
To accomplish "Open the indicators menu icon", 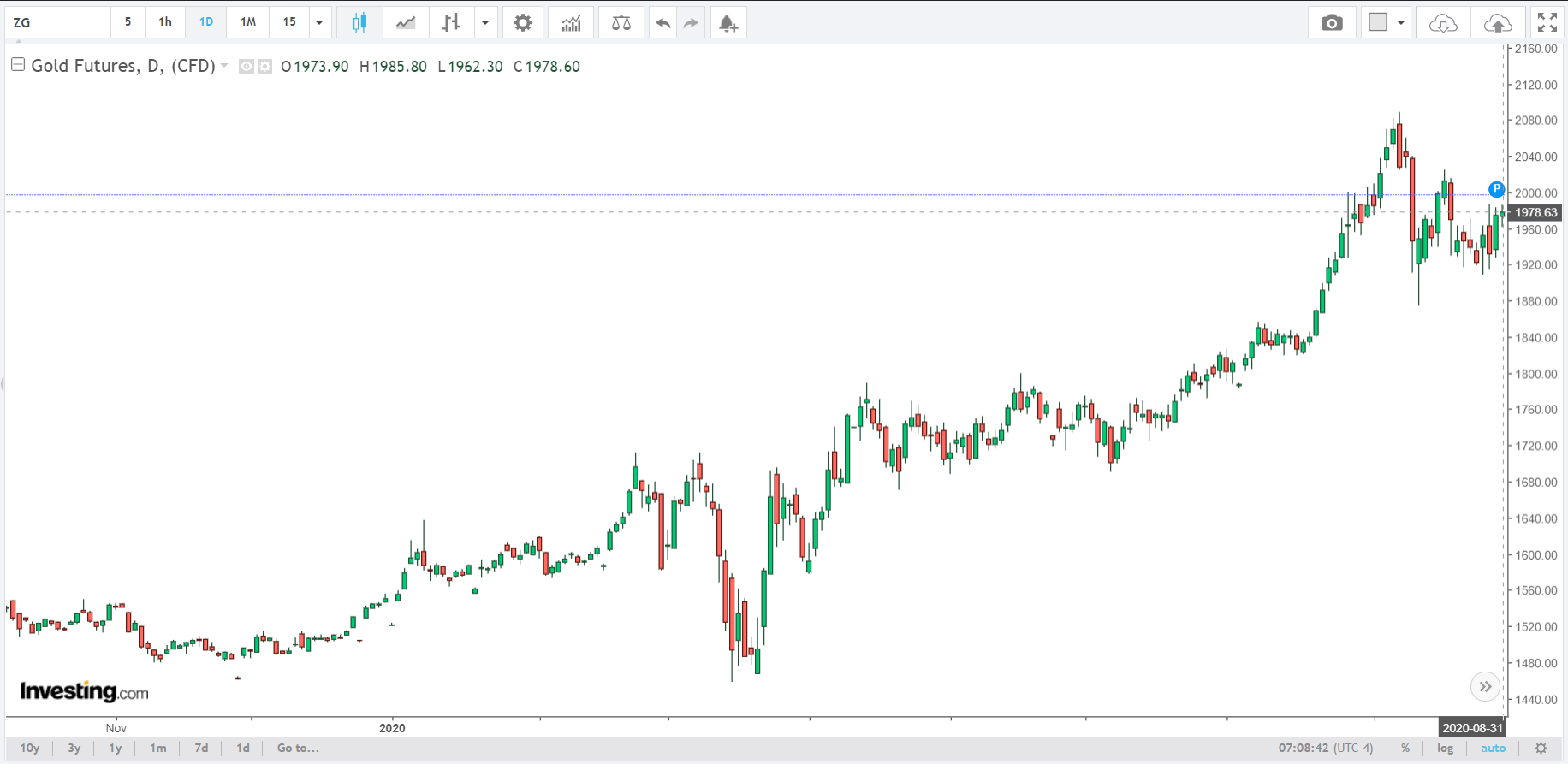I will point(571,22).
